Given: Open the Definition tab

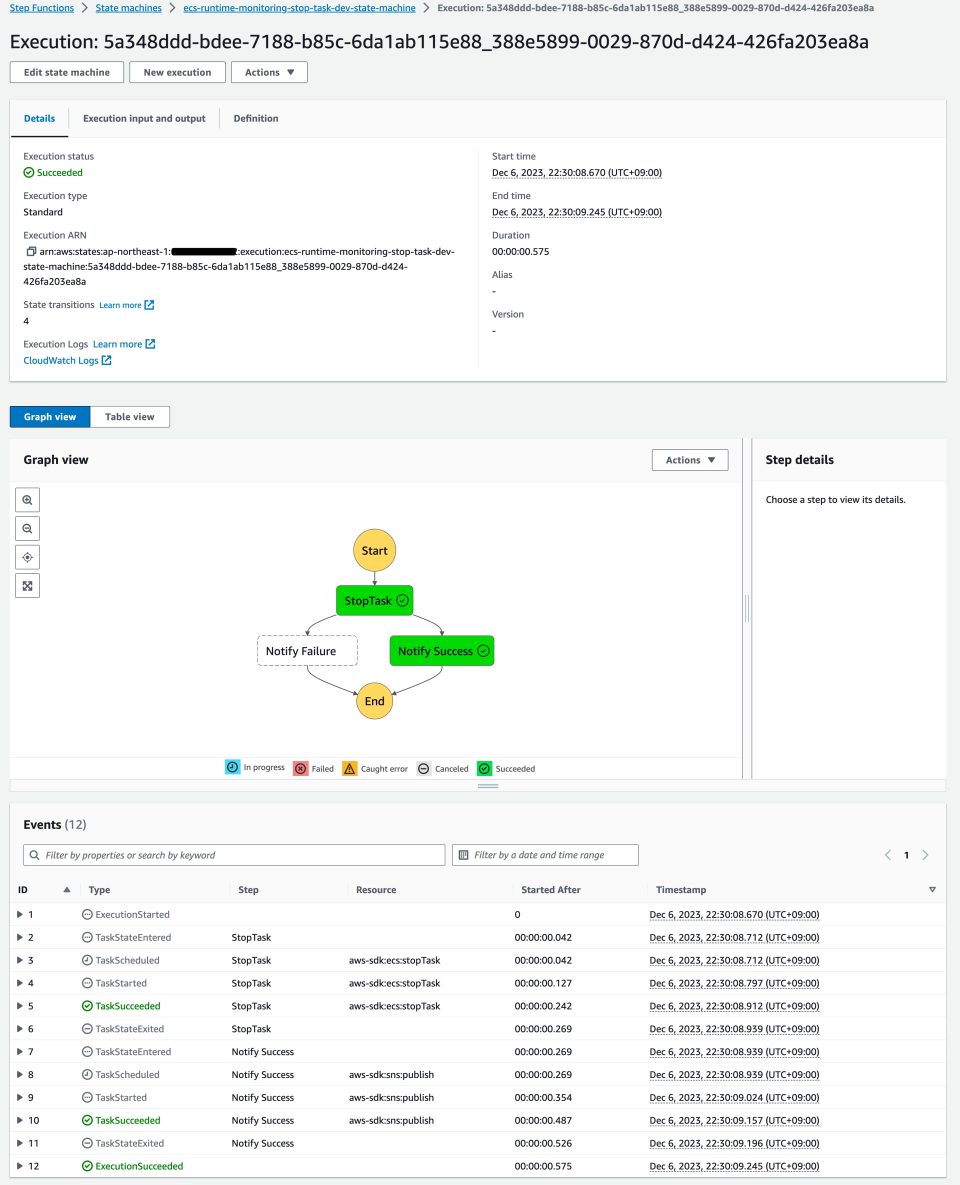Looking at the screenshot, I should point(256,118).
